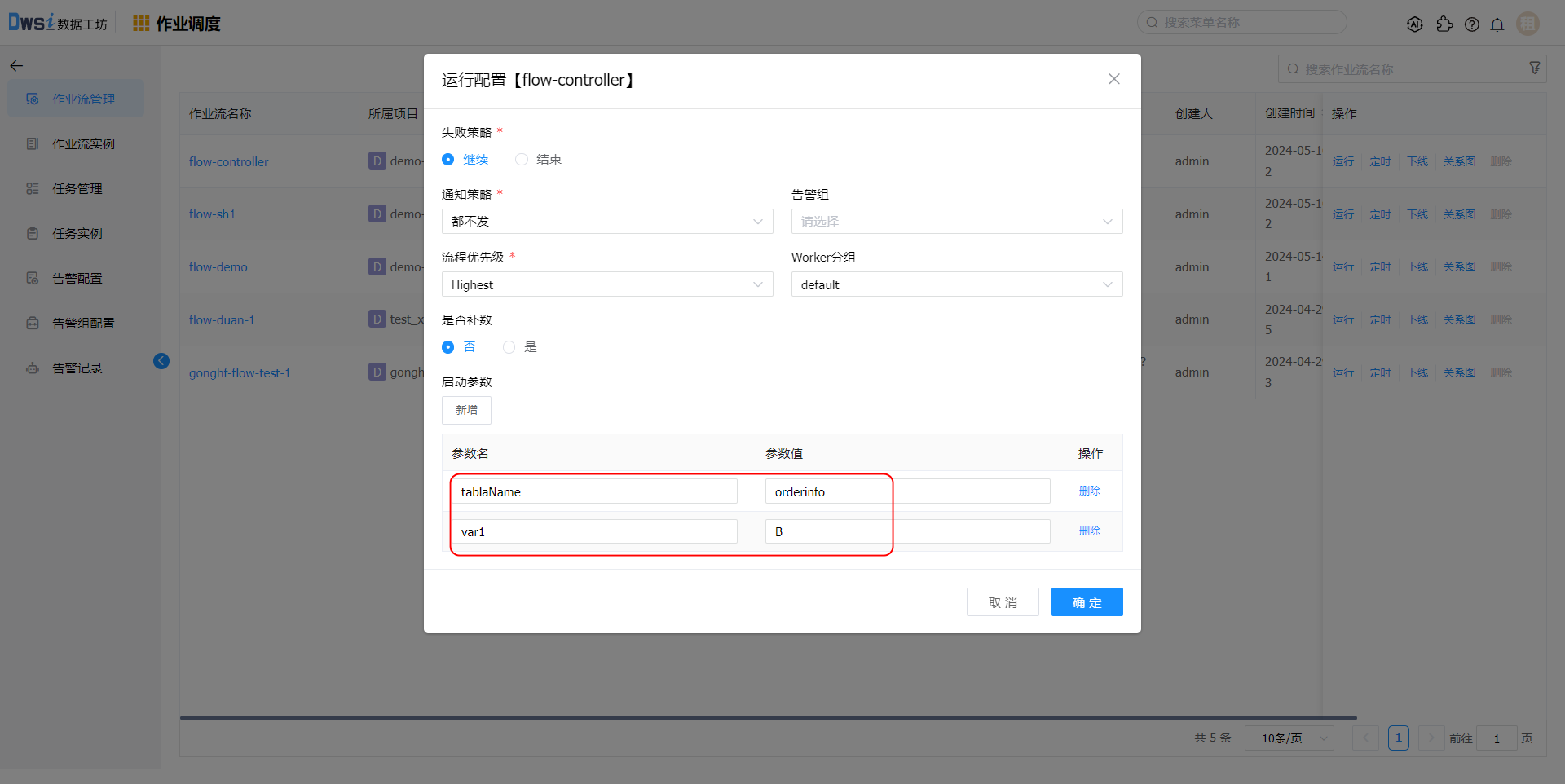Select the 继续 failure strategy radio

(448, 160)
